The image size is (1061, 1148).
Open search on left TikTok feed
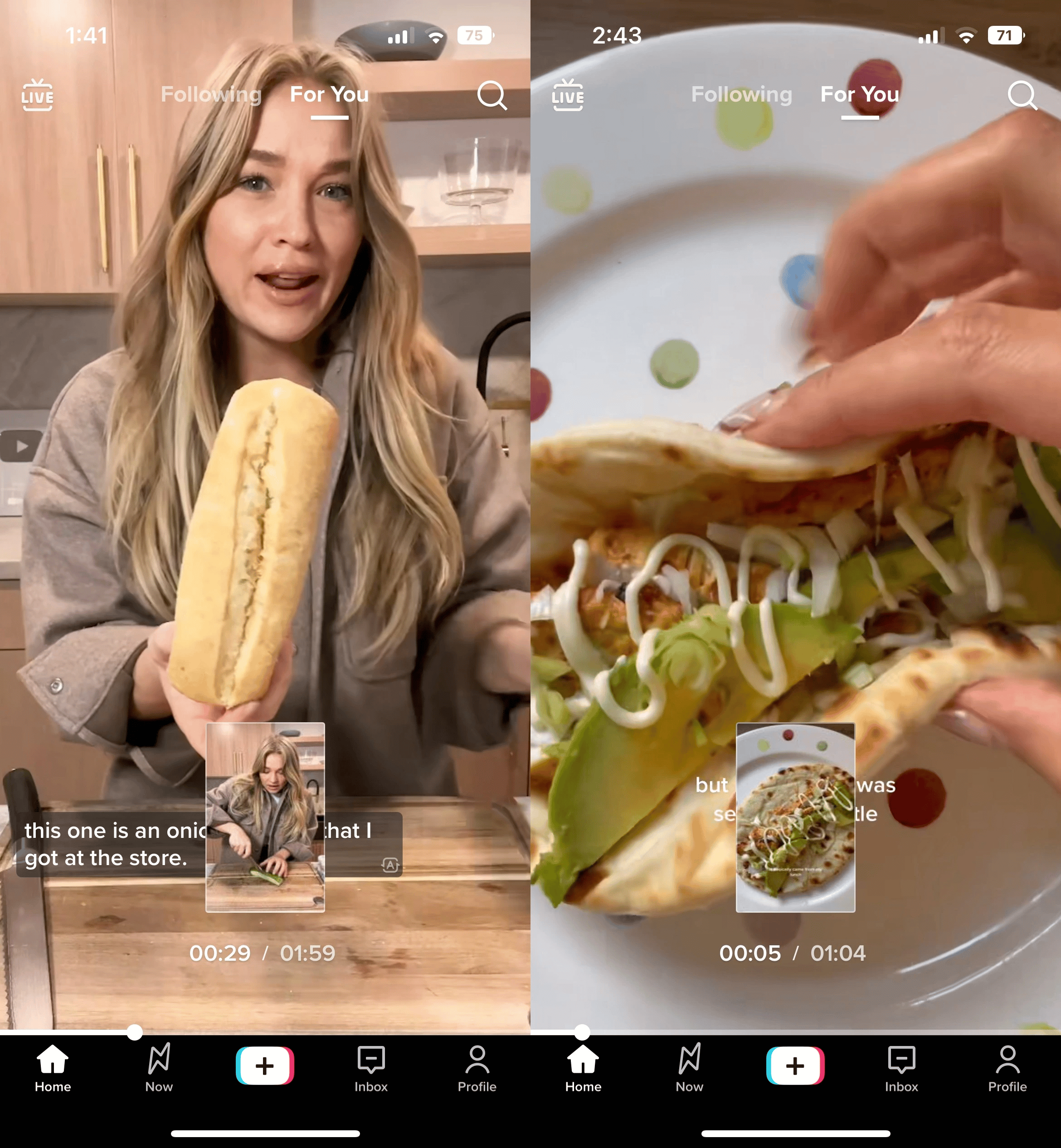click(492, 94)
